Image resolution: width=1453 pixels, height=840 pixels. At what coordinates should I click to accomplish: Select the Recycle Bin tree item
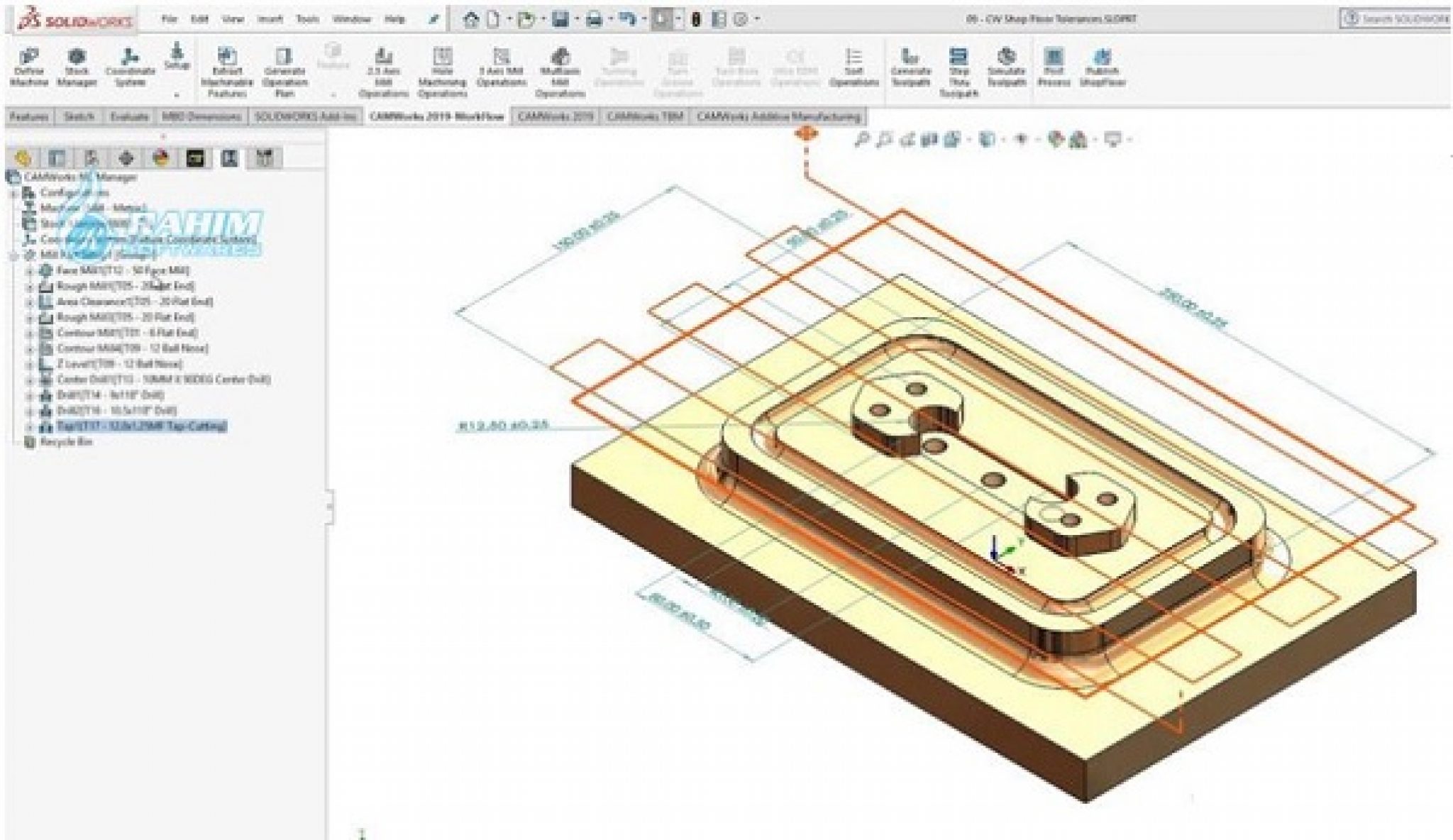coord(66,442)
